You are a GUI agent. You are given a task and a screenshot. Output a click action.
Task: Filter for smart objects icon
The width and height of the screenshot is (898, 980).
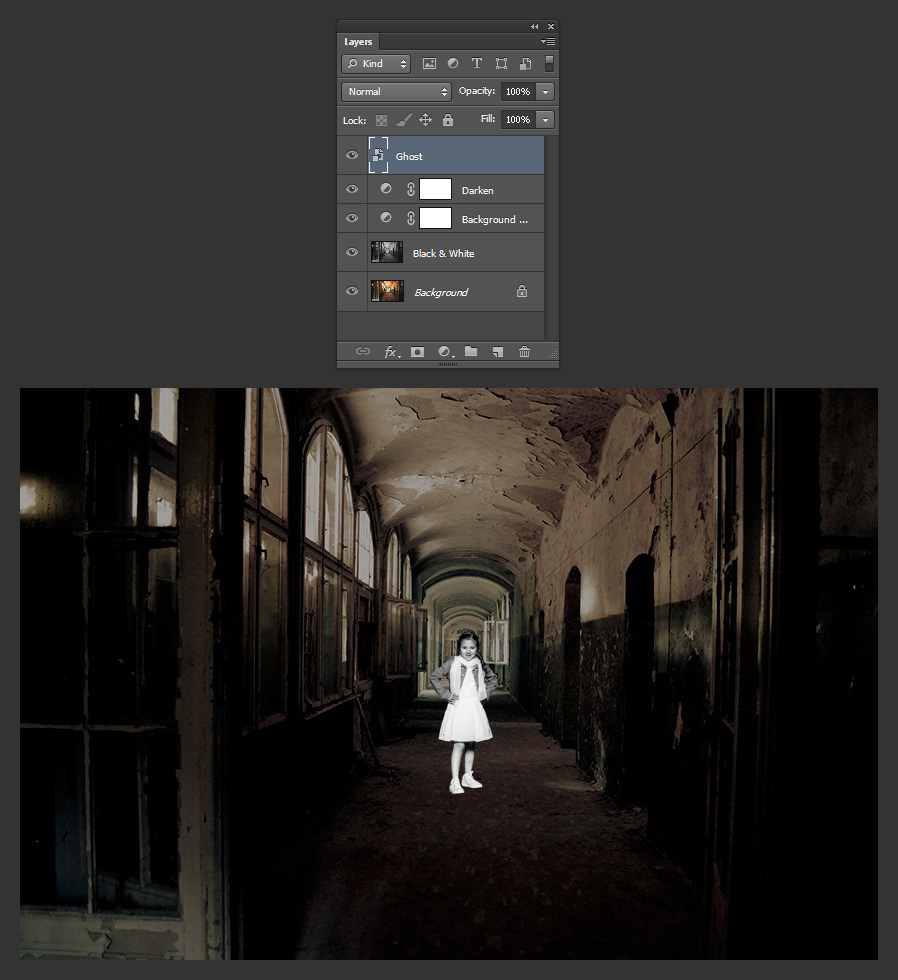526,63
